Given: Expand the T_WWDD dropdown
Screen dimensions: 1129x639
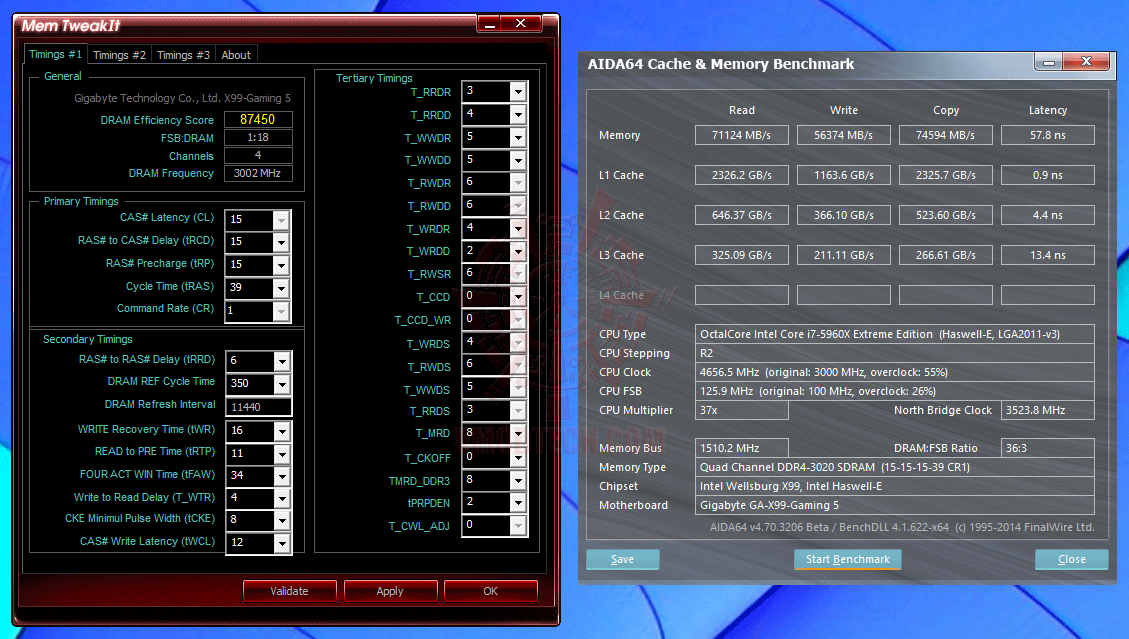Looking at the screenshot, I should coord(518,160).
